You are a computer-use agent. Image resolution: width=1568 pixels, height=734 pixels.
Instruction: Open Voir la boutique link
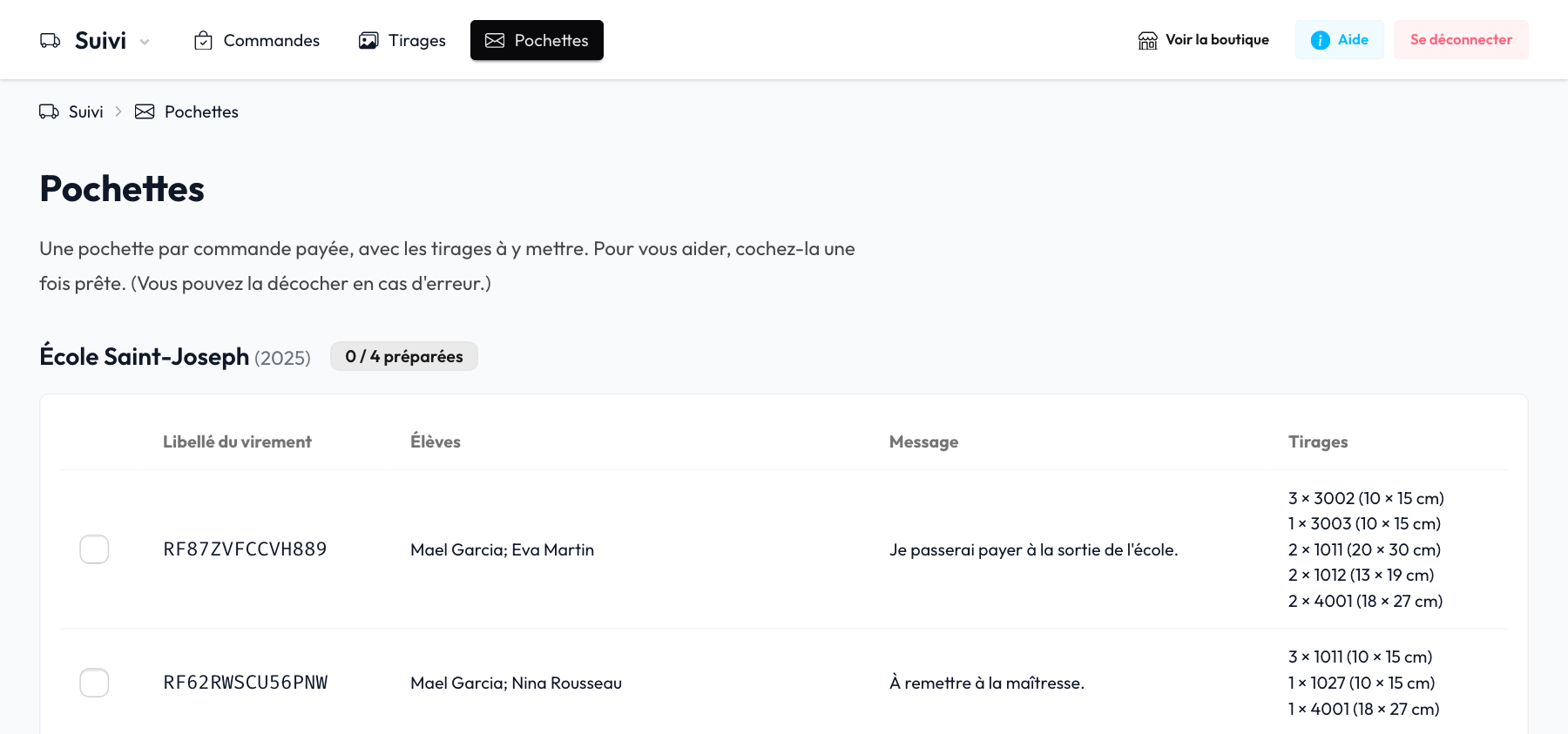[1204, 40]
